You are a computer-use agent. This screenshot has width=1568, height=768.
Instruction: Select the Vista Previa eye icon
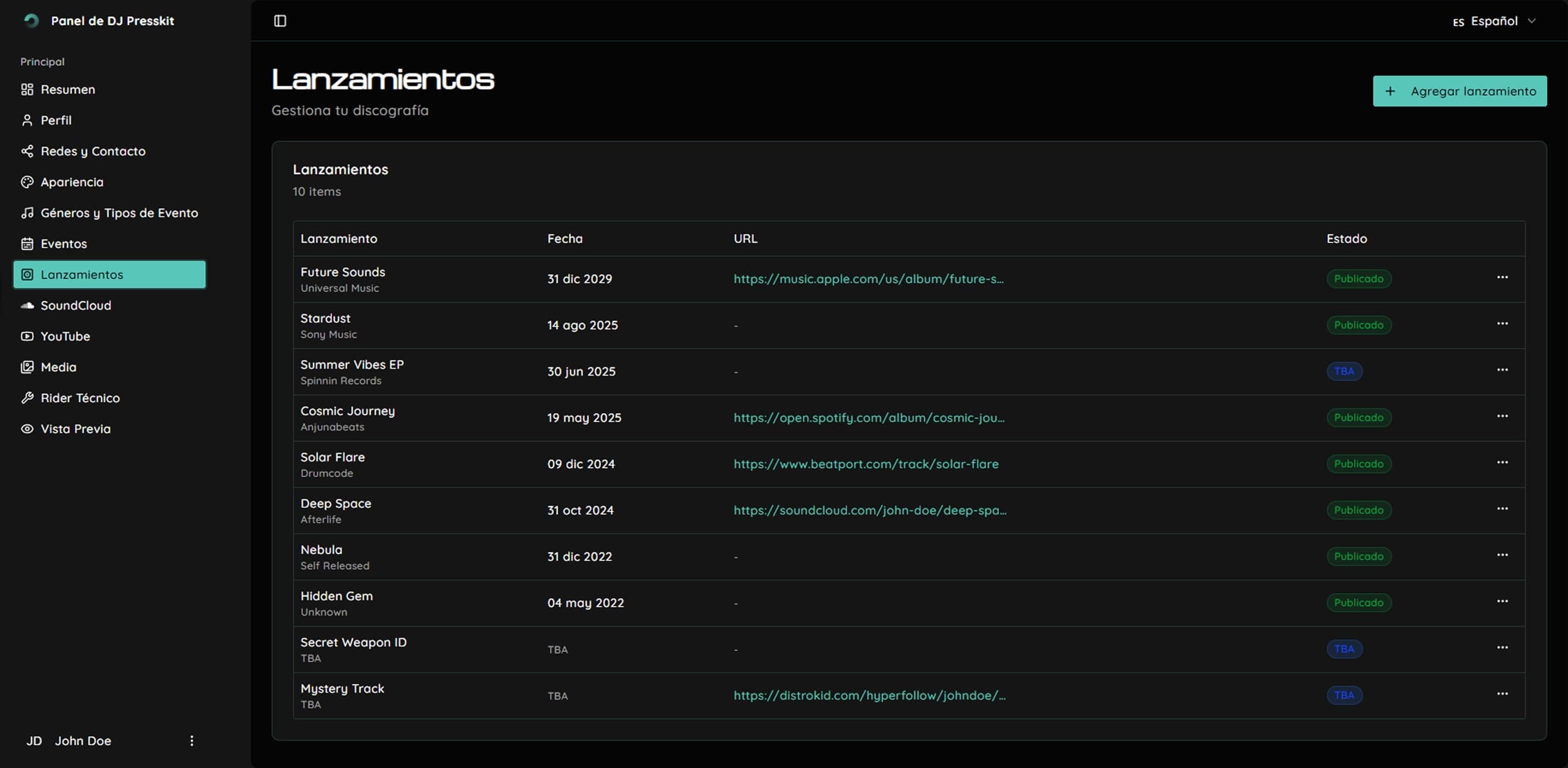[26, 428]
